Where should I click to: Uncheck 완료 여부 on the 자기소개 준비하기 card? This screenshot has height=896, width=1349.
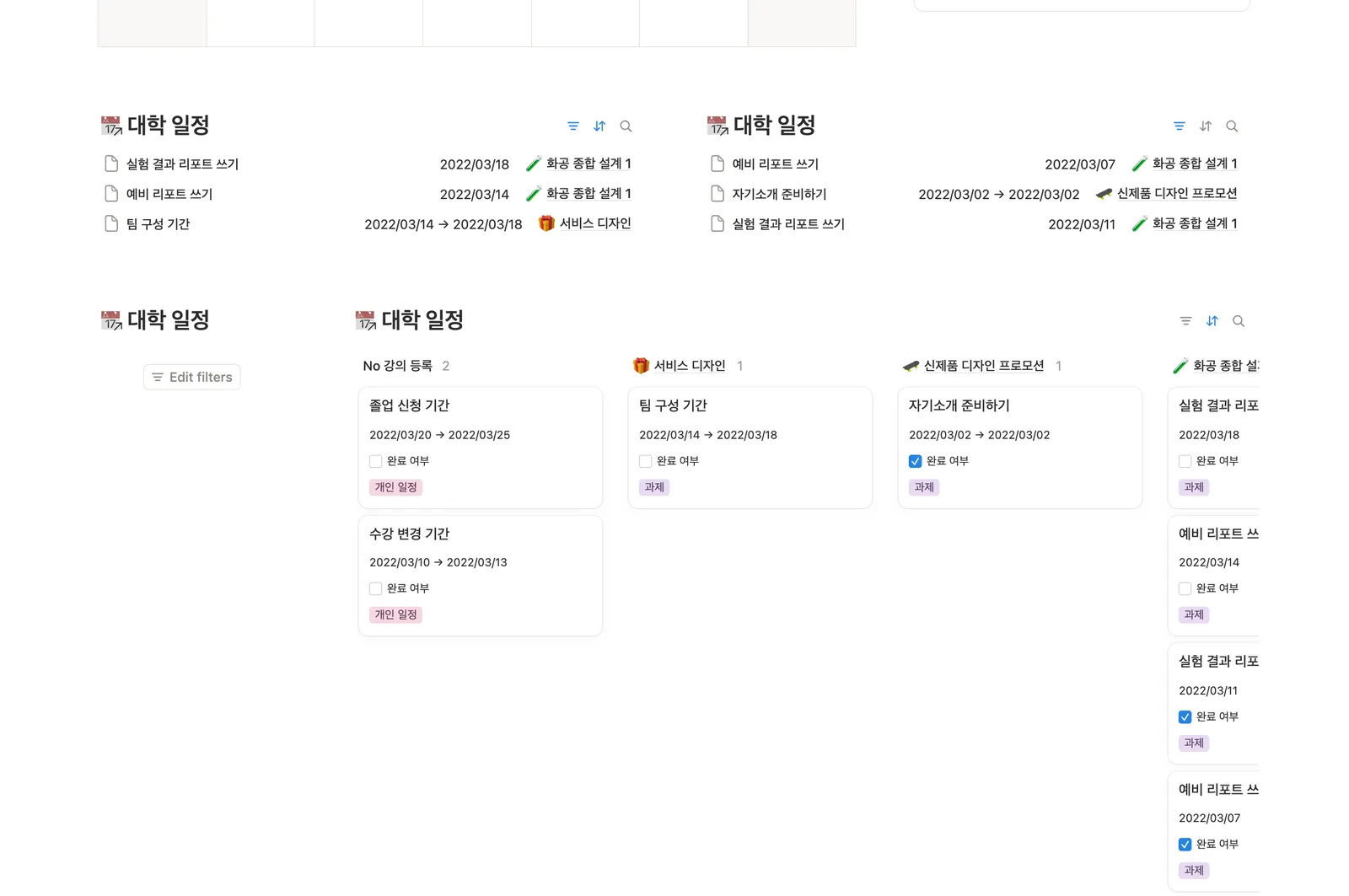(916, 461)
